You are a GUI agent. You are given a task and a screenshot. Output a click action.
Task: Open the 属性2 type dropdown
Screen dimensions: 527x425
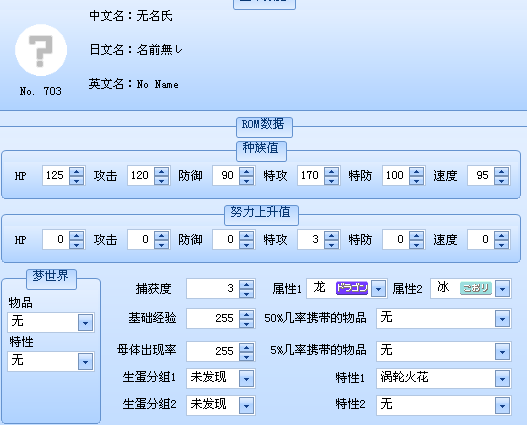point(502,289)
